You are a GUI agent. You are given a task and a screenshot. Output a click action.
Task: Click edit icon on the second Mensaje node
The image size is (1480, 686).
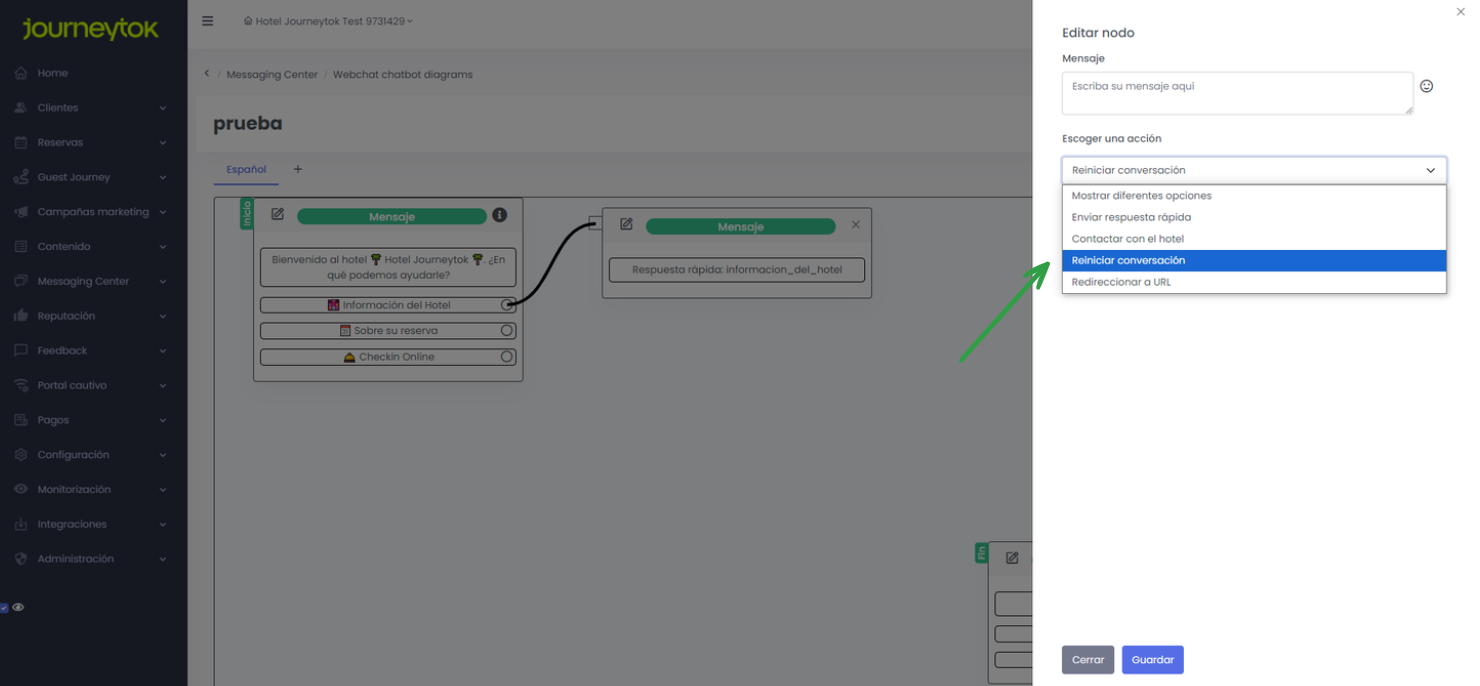click(627, 225)
